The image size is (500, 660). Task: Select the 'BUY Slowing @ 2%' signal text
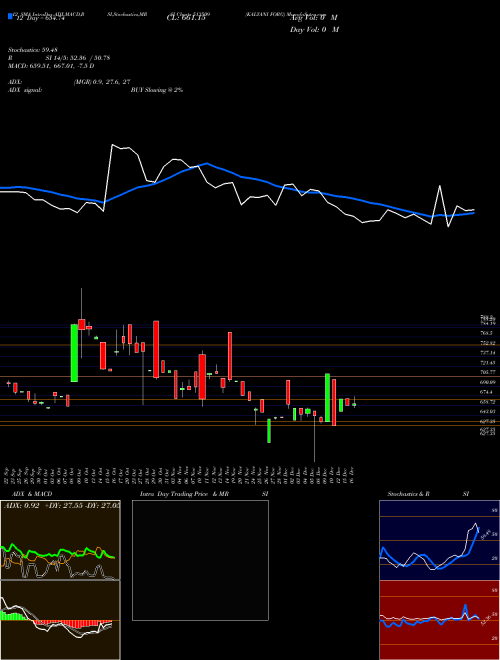click(157, 90)
